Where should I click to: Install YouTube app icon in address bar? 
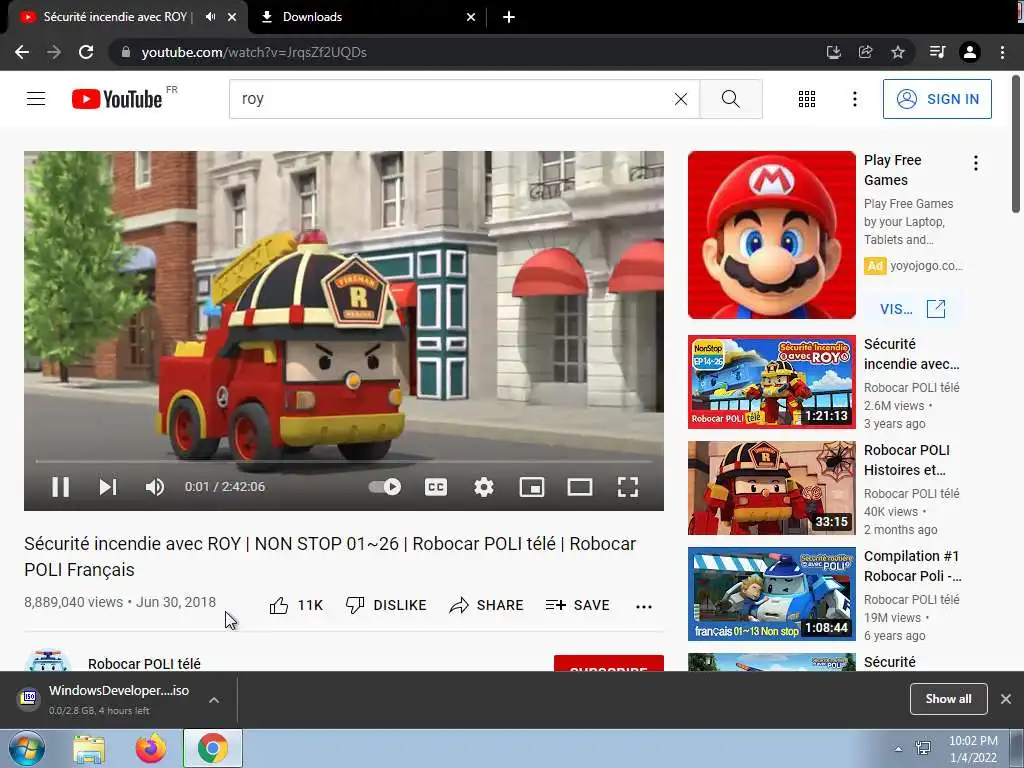[833, 52]
